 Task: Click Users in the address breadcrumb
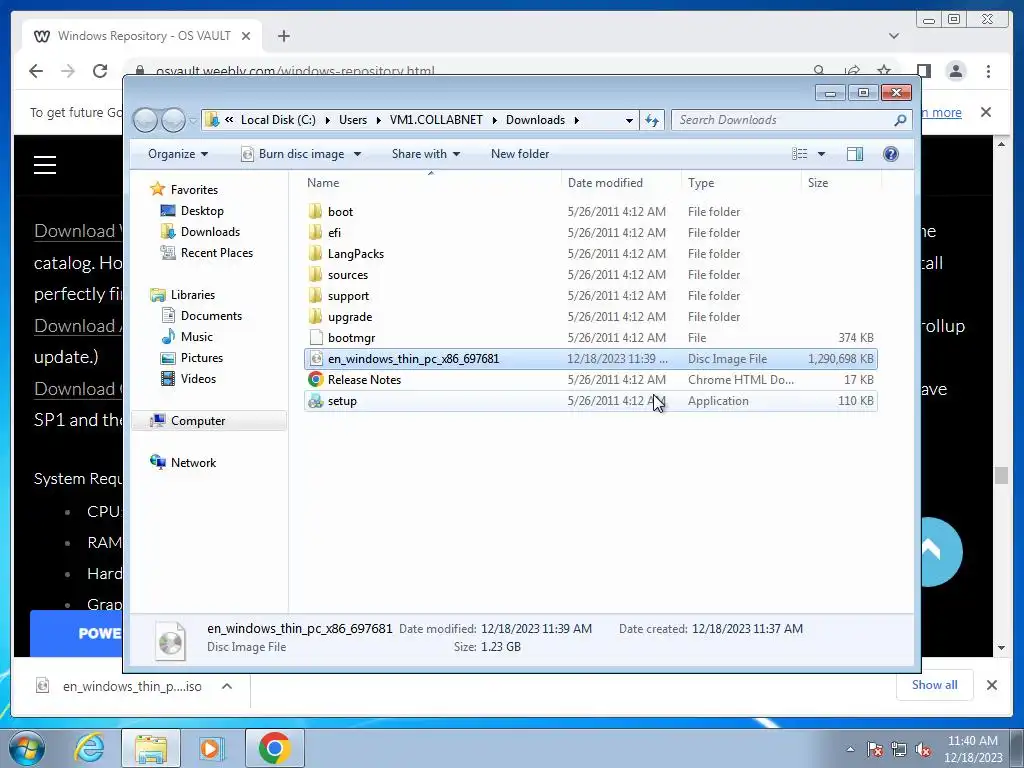coord(353,120)
